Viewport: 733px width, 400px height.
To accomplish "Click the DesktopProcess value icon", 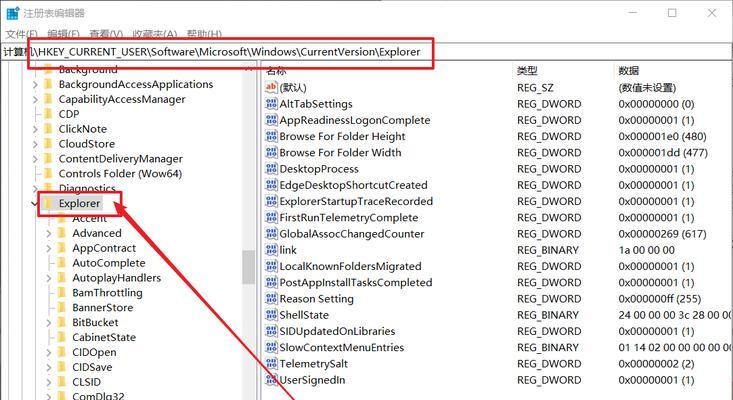I will coord(271,169).
